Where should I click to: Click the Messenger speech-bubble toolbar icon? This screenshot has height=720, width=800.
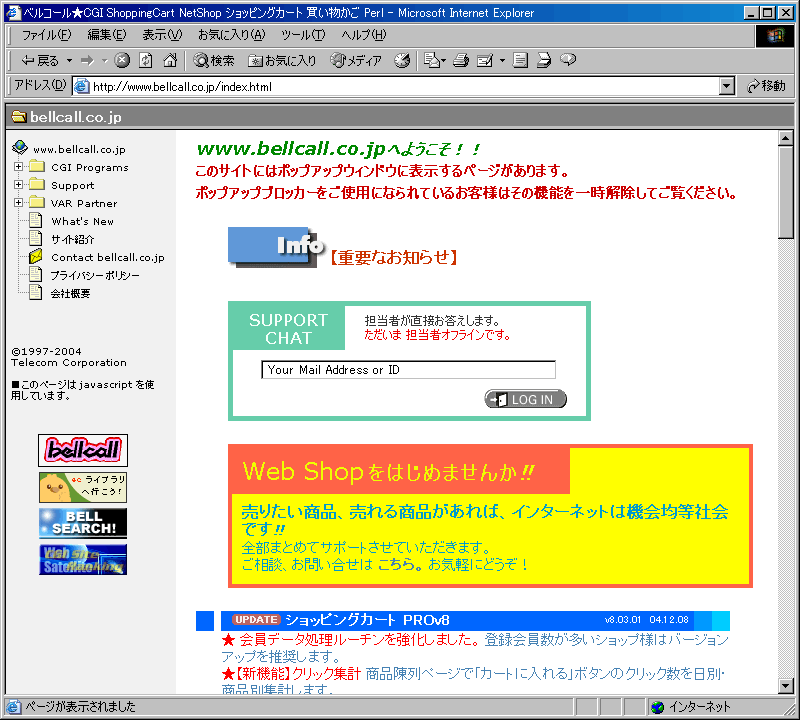(x=568, y=60)
